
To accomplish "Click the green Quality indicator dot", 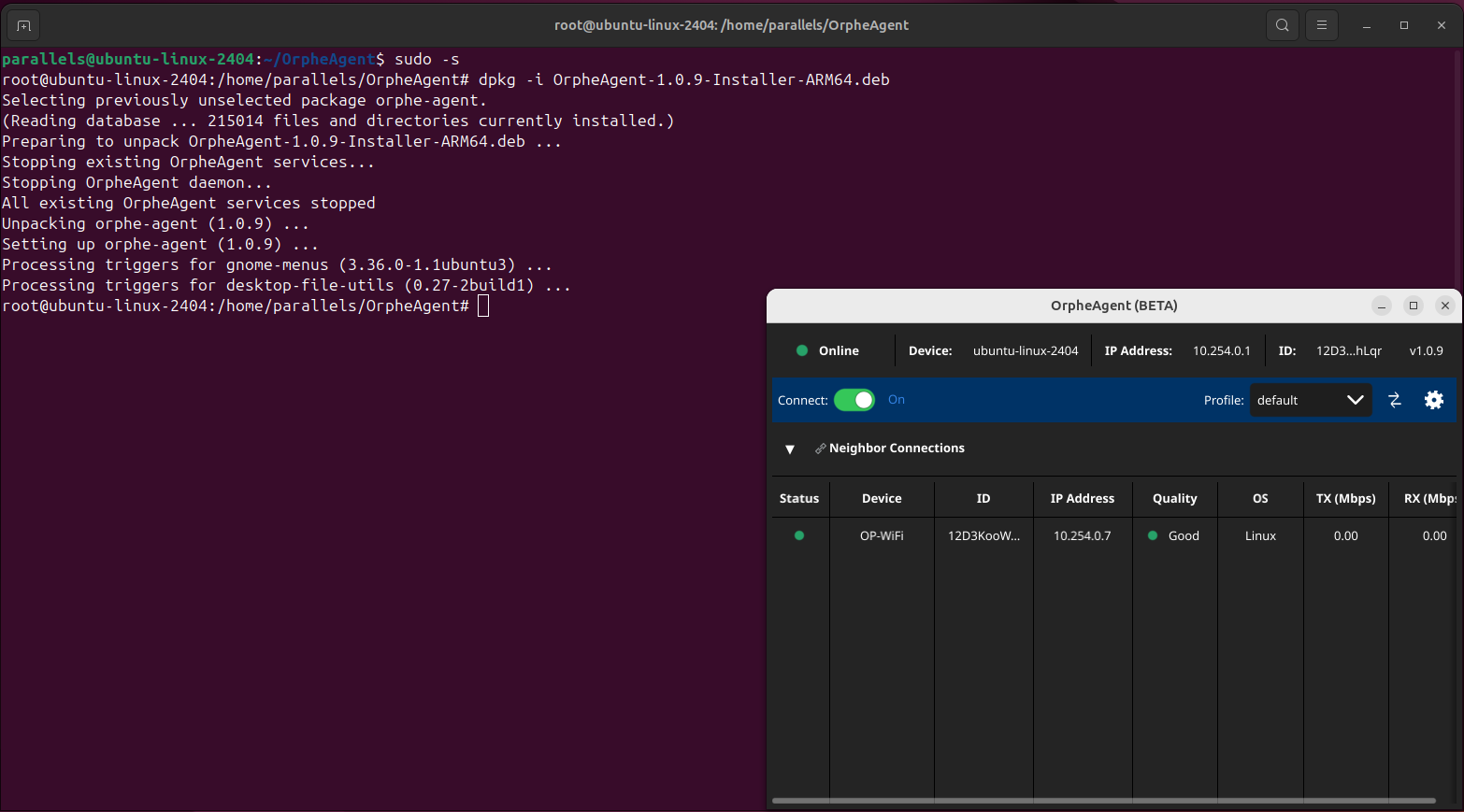I will pyautogui.click(x=1153, y=535).
